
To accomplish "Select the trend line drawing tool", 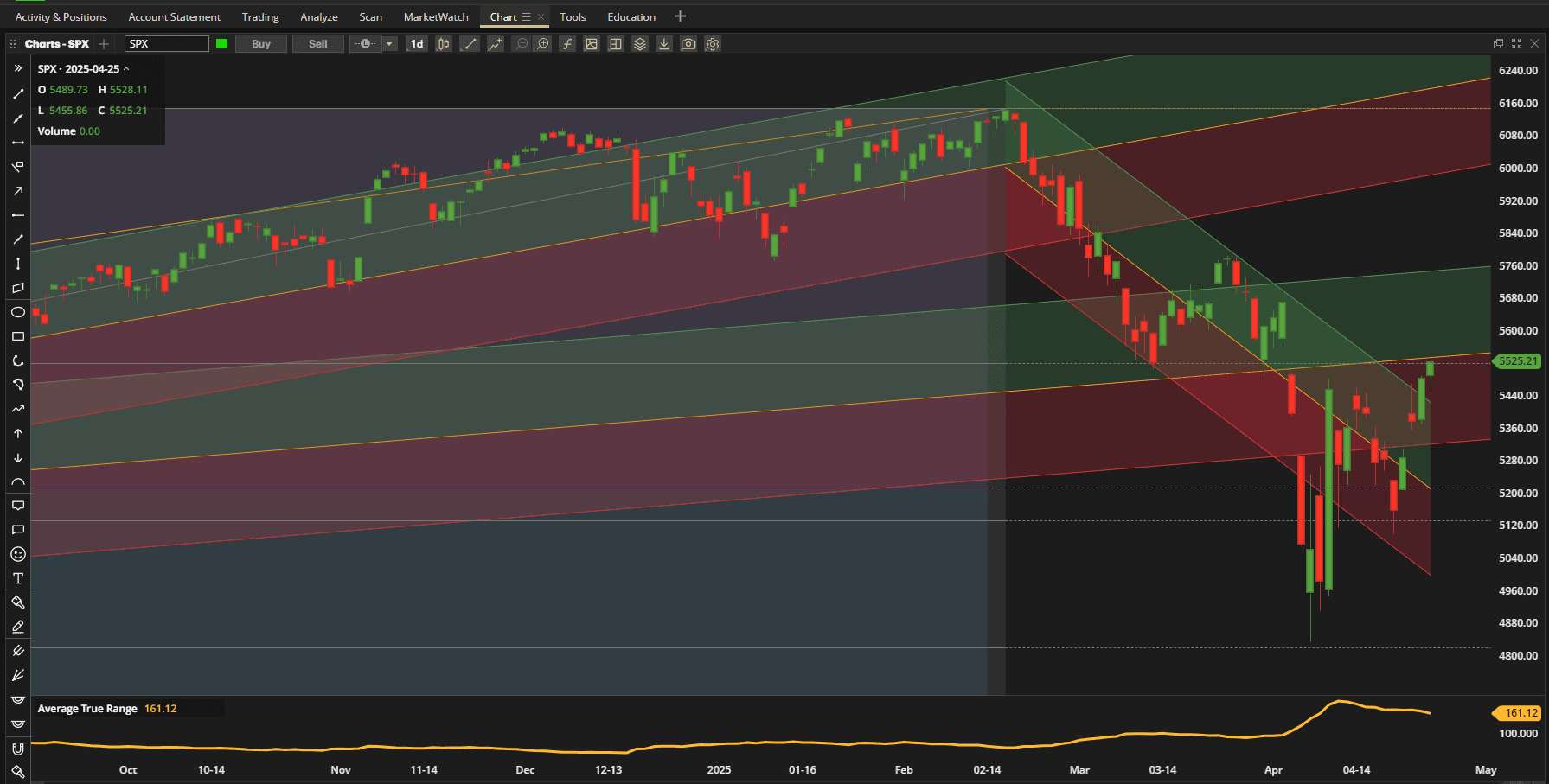I will [17, 93].
